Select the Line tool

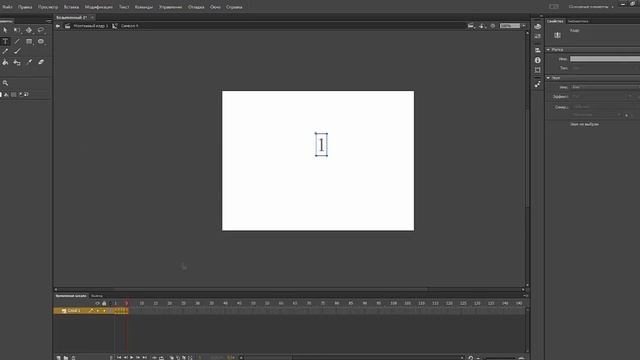(x=17, y=41)
